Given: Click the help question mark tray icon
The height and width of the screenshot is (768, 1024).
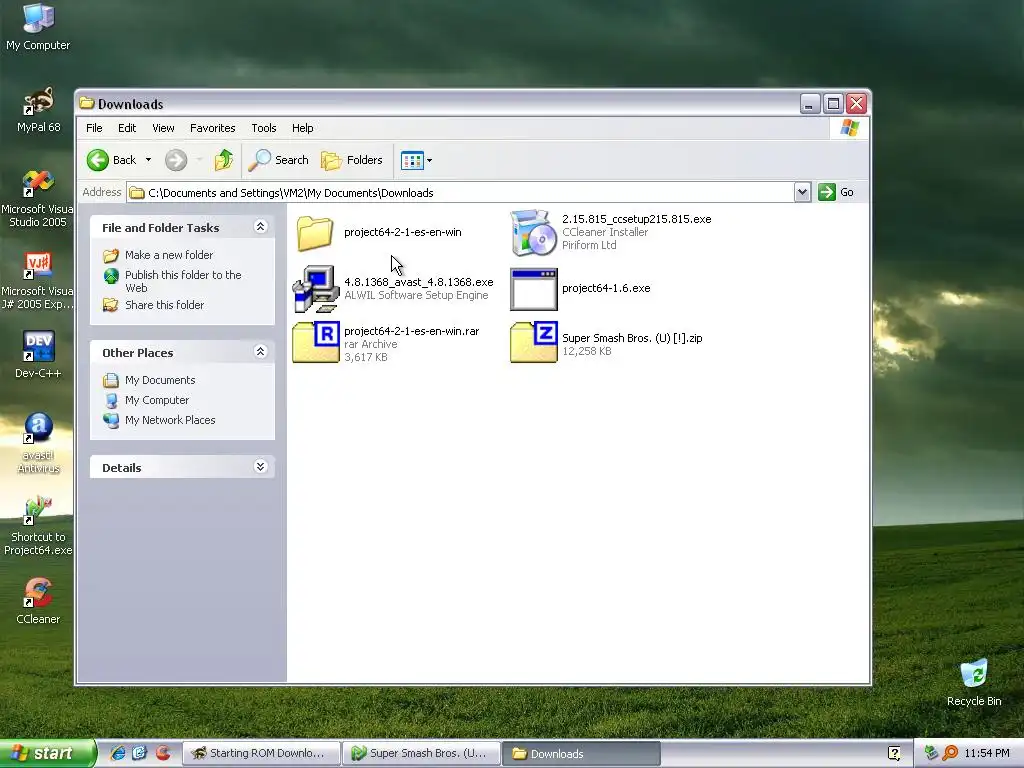Looking at the screenshot, I should 894,753.
